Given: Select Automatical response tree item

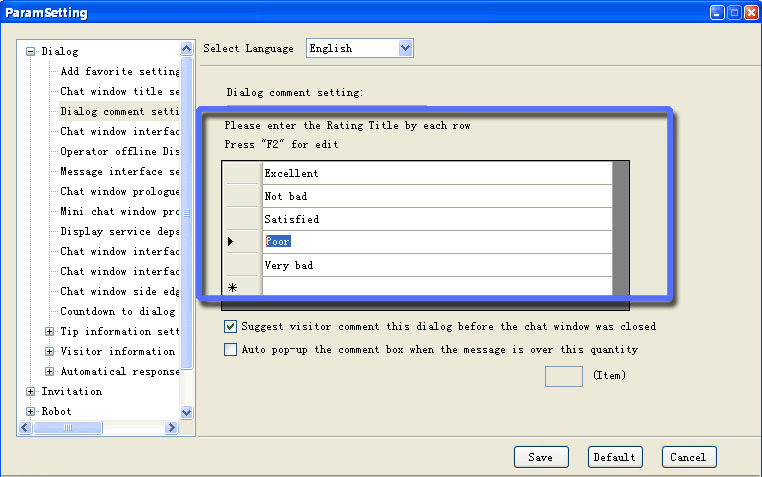Looking at the screenshot, I should coord(120,372).
